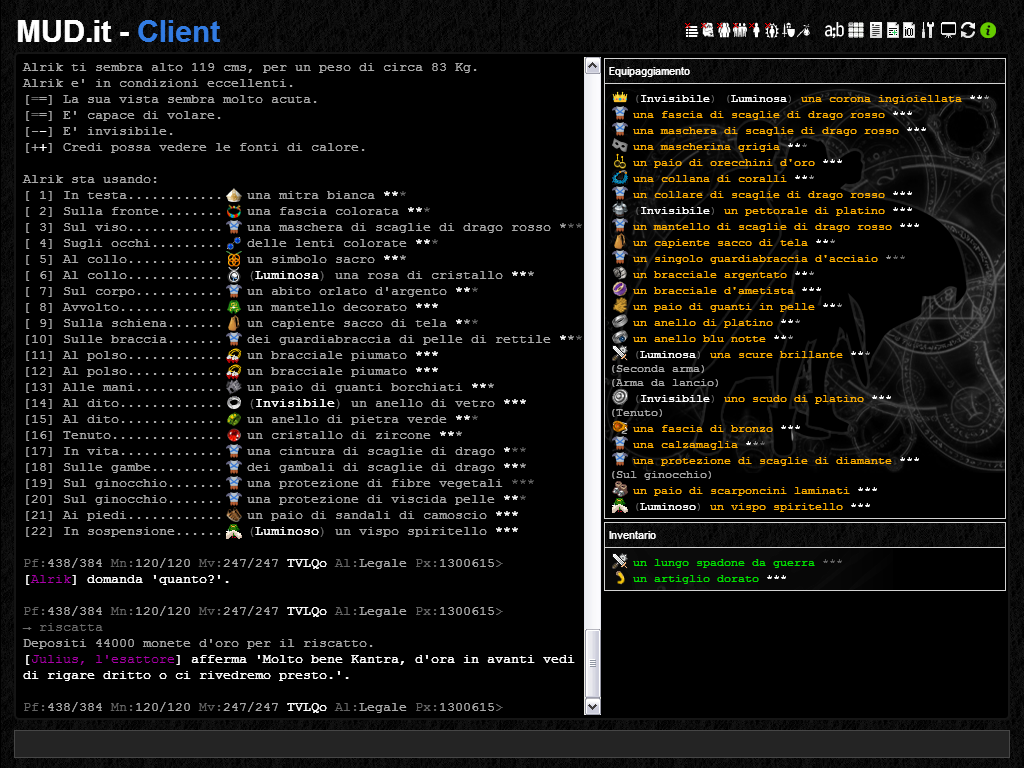Click 'un anello blu notte' item
1024x768 pixels.
(699, 338)
